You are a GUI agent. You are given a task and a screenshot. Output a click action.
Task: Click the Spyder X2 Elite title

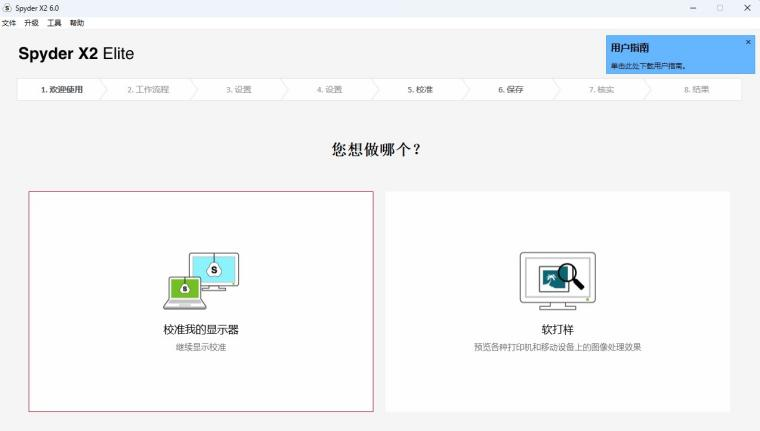tap(76, 53)
